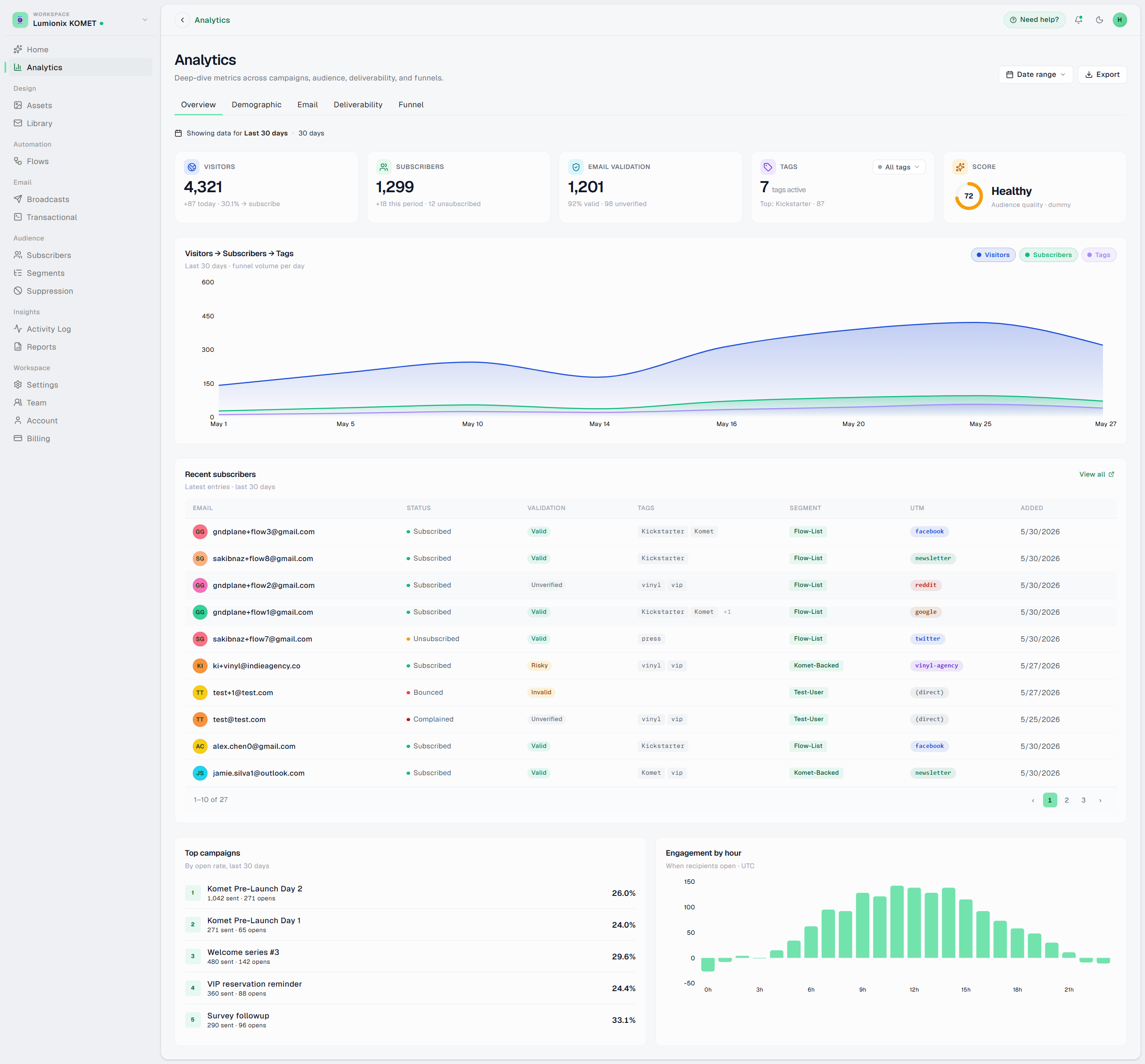The height and width of the screenshot is (1064, 1145).
Task: Toggle the Visitors series in the chart legend
Action: 993,255
